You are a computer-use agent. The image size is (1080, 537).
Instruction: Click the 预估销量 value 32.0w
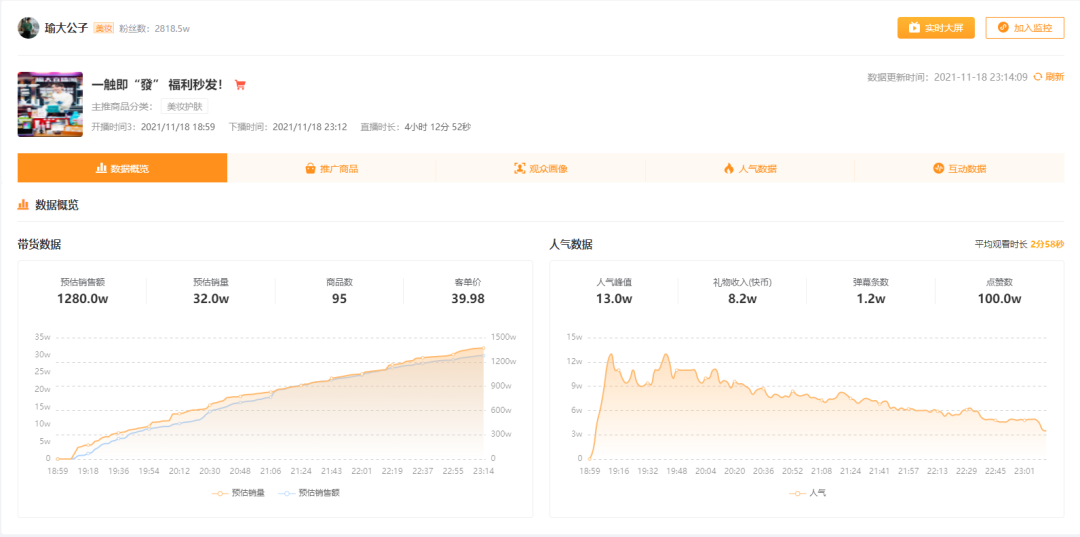[211, 299]
